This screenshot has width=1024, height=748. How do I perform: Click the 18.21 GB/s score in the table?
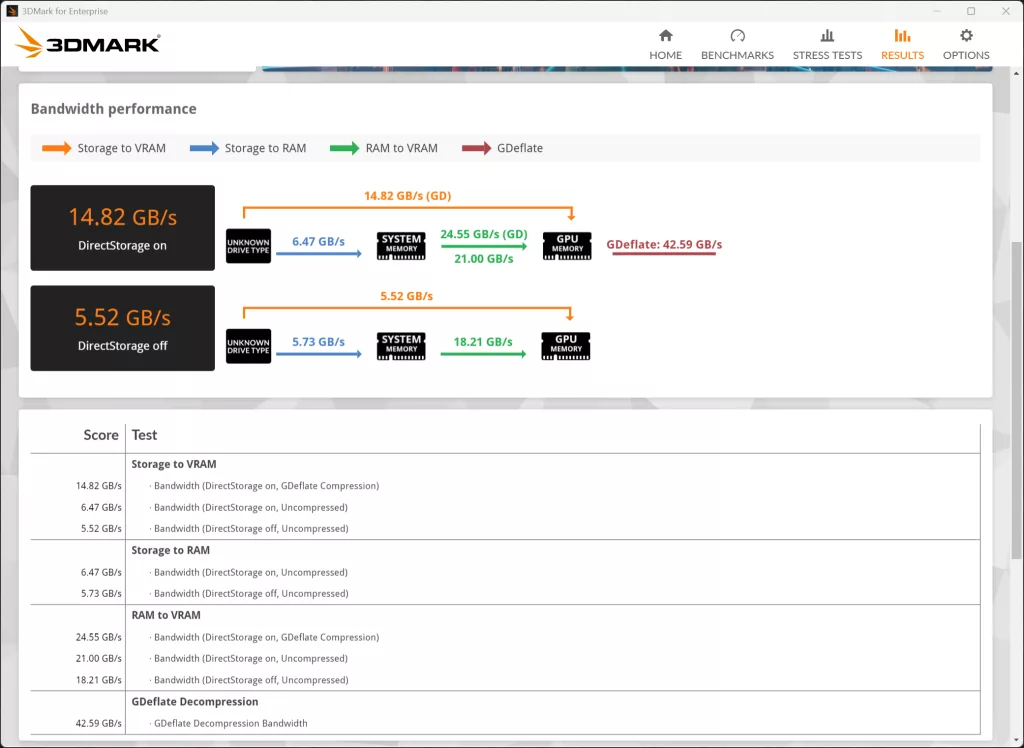tap(99, 680)
